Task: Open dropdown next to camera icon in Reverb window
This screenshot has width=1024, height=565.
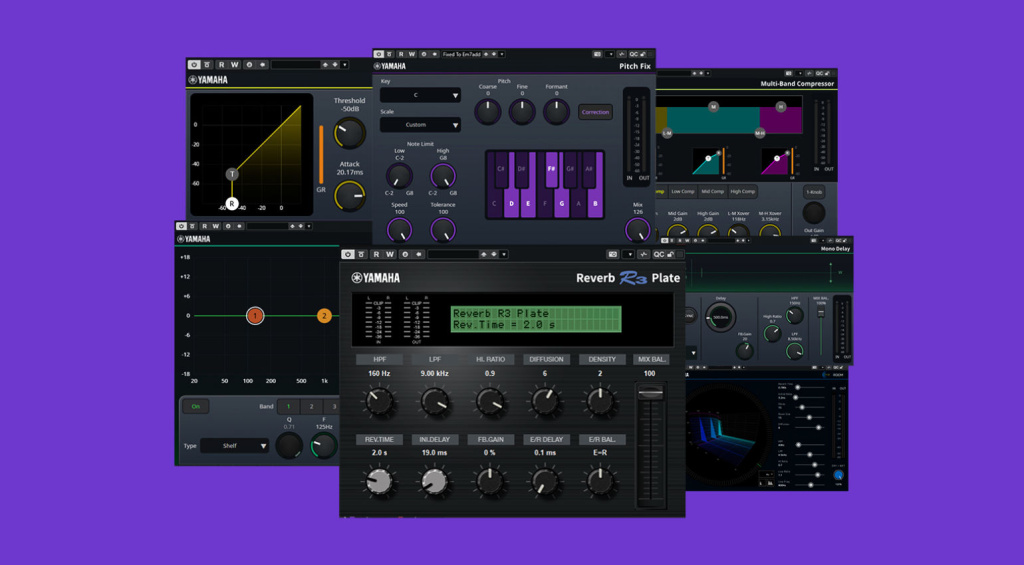Action: point(628,254)
